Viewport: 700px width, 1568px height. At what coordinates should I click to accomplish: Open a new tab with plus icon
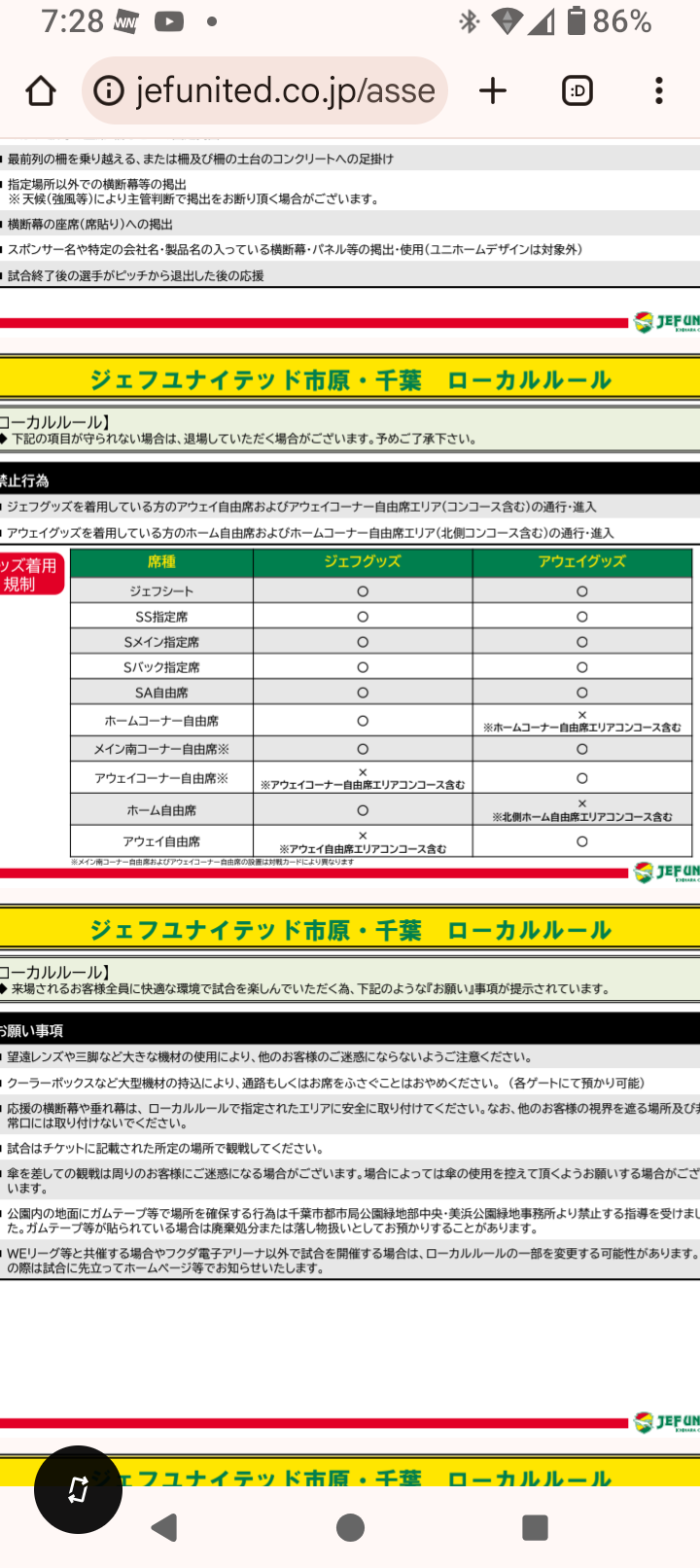pyautogui.click(x=493, y=91)
